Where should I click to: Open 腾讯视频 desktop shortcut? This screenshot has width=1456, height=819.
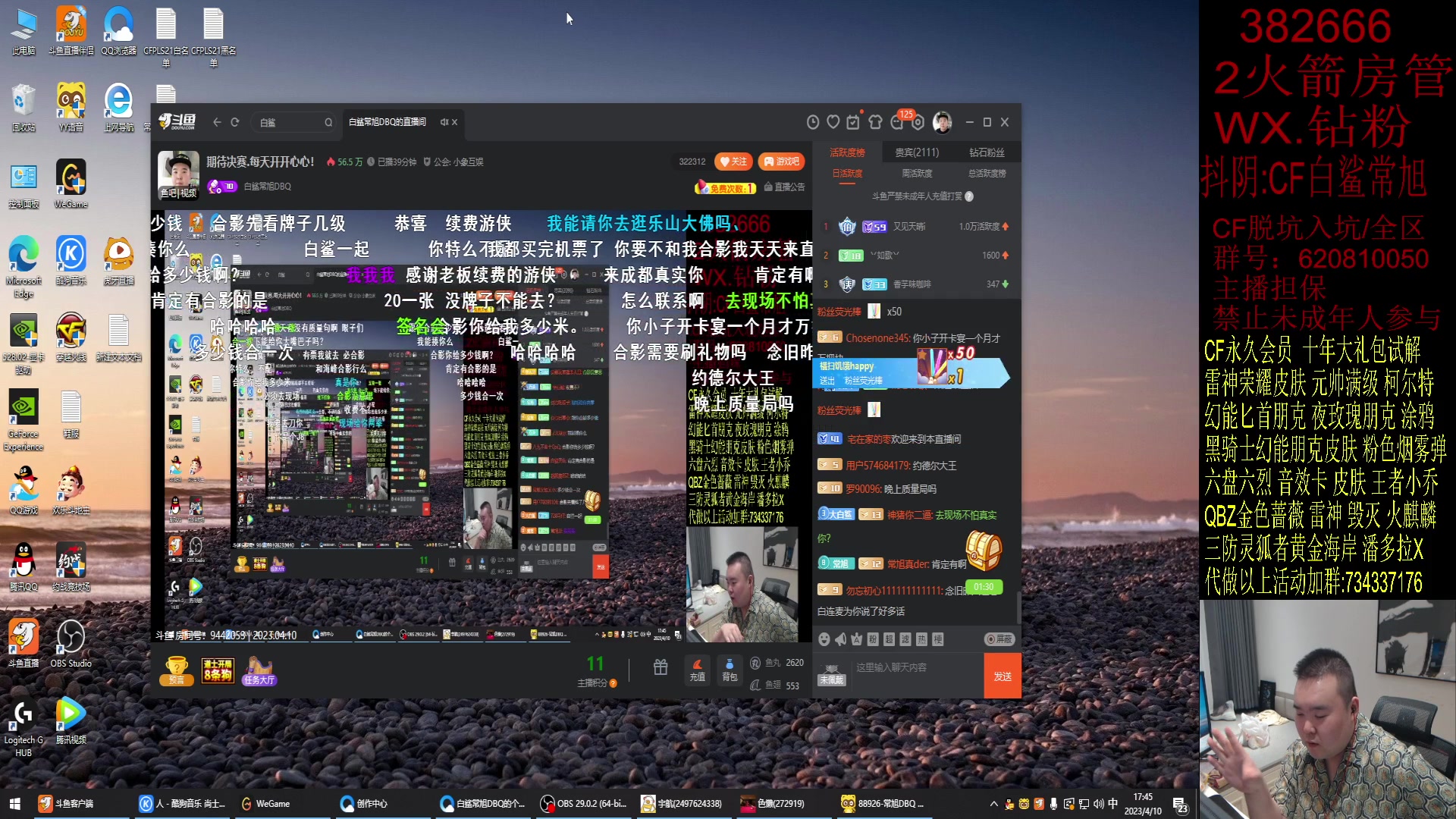[x=71, y=720]
